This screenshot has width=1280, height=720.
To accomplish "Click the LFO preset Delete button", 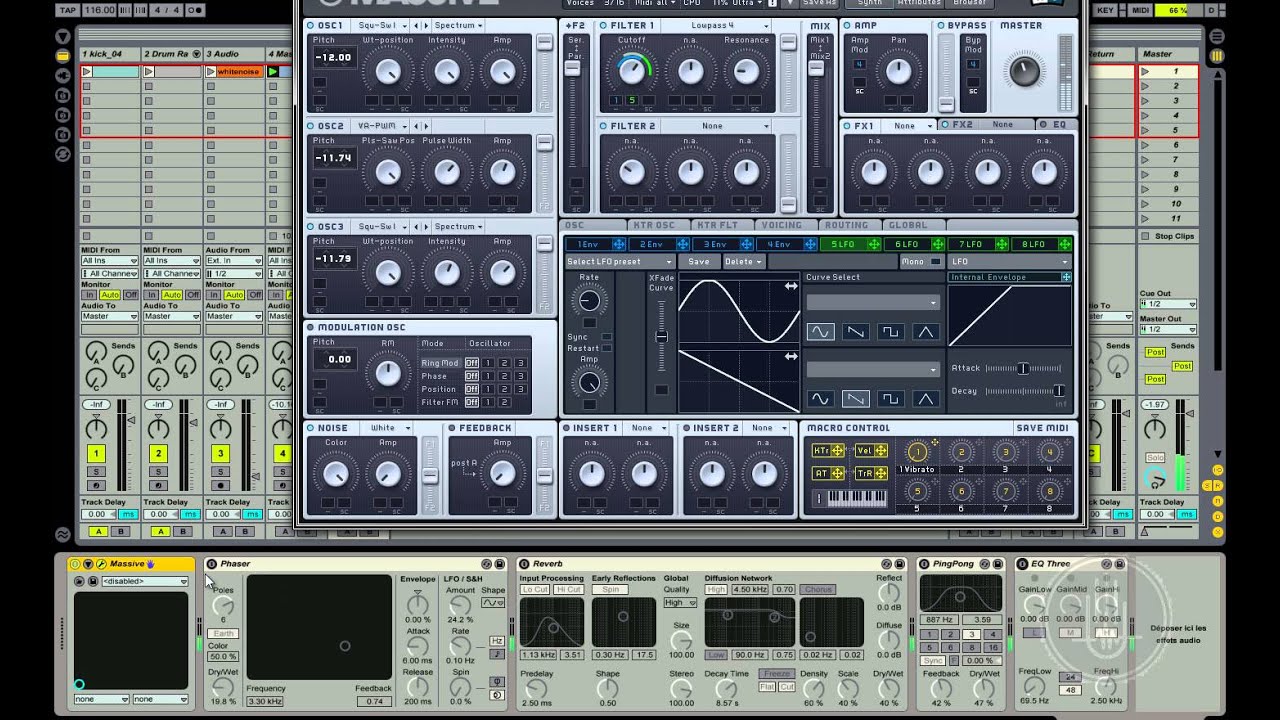I will point(743,262).
